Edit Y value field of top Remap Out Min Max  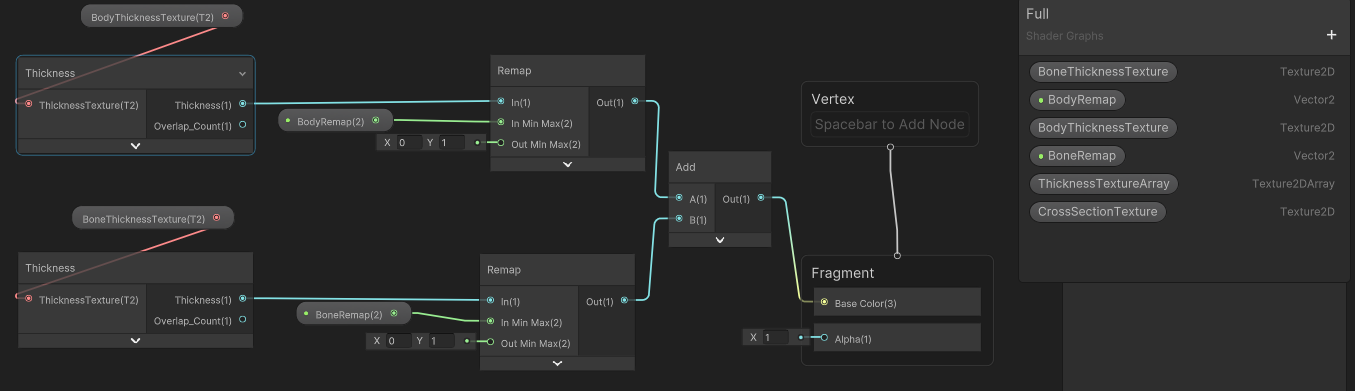tap(451, 143)
